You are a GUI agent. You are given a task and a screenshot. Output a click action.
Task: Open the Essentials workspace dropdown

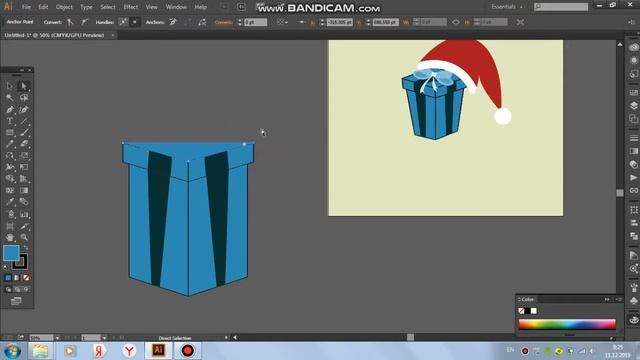click(x=507, y=7)
